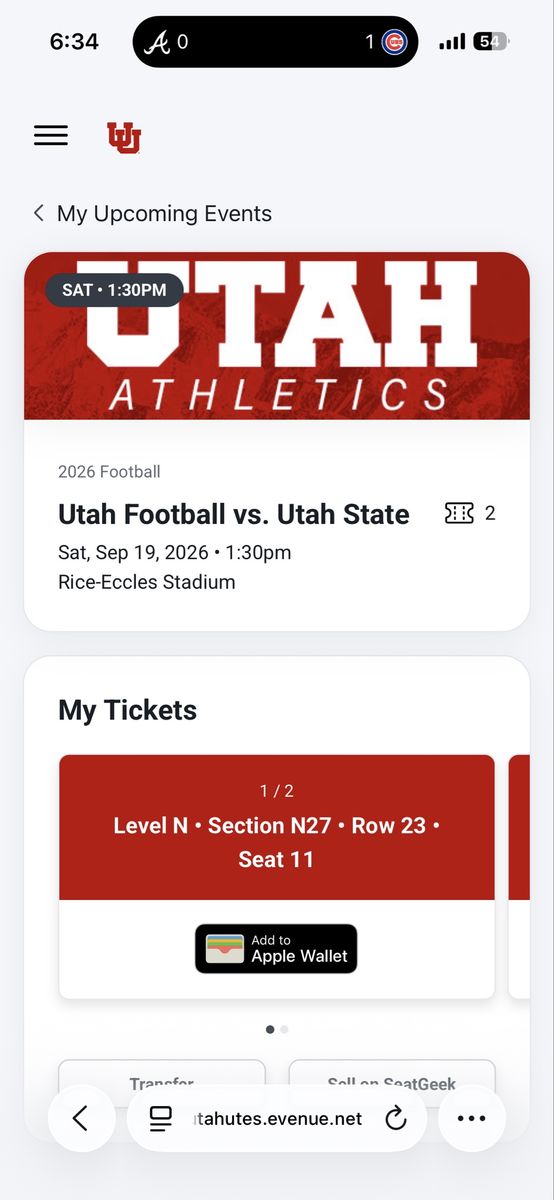This screenshot has width=554, height=1200.
Task: Open the hamburger navigation menu
Action: click(51, 136)
